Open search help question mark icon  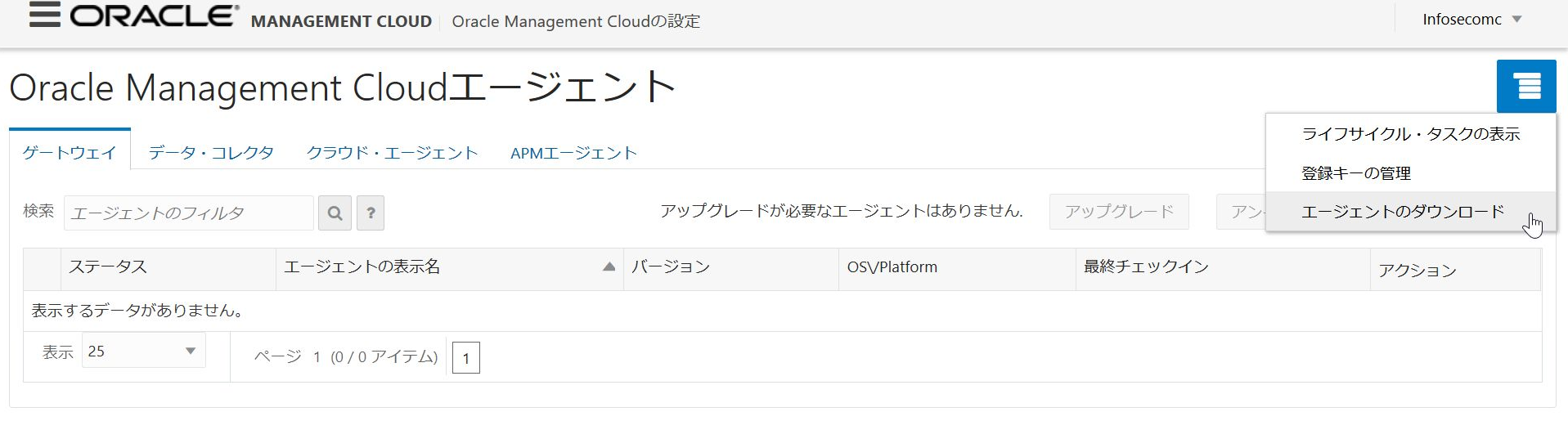(371, 213)
